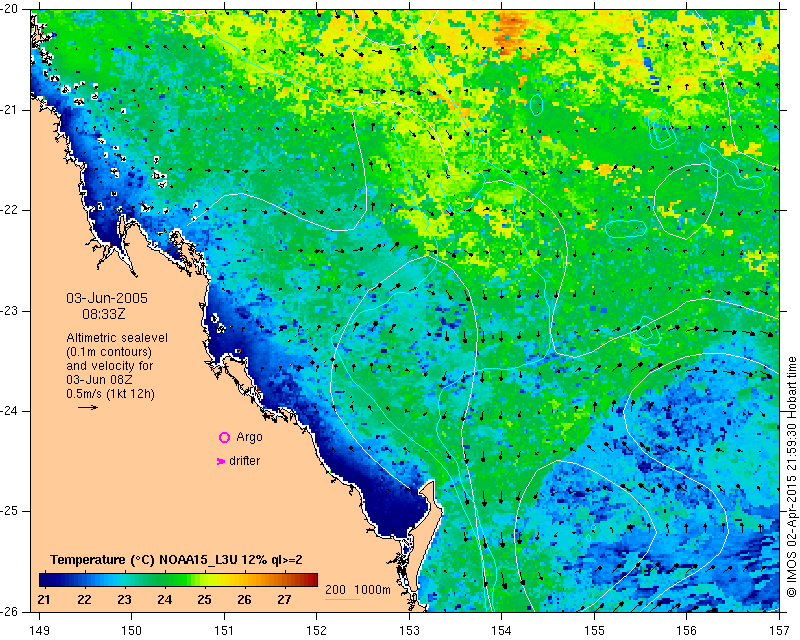Click longitude axis label 149

click(x=39, y=631)
